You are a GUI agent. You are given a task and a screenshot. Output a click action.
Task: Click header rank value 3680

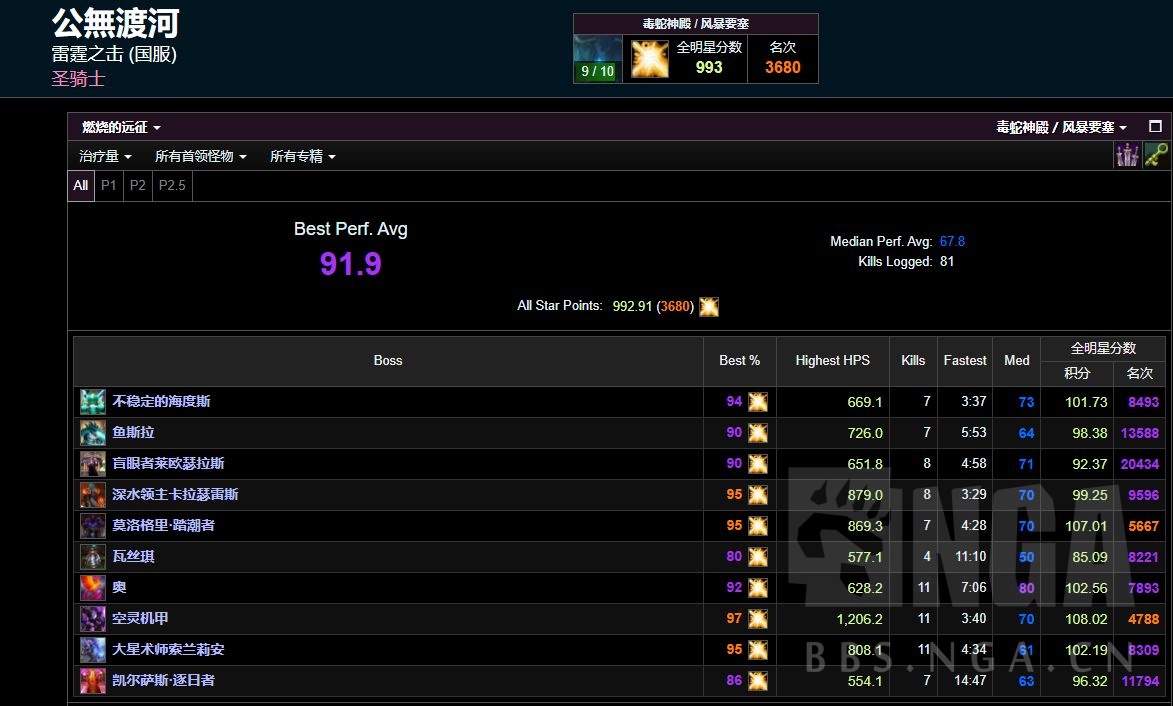[782, 67]
